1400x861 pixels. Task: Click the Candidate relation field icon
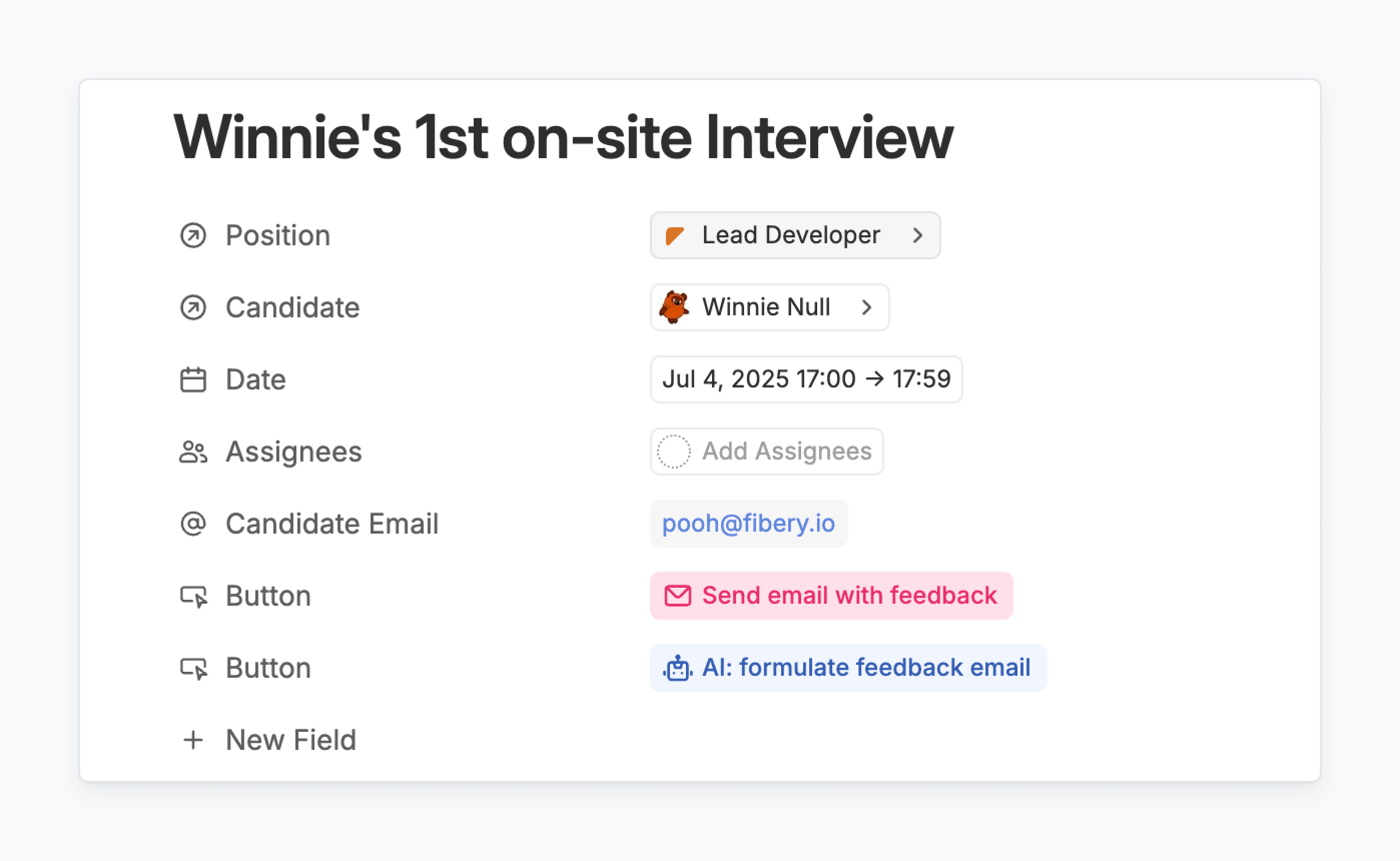193,307
